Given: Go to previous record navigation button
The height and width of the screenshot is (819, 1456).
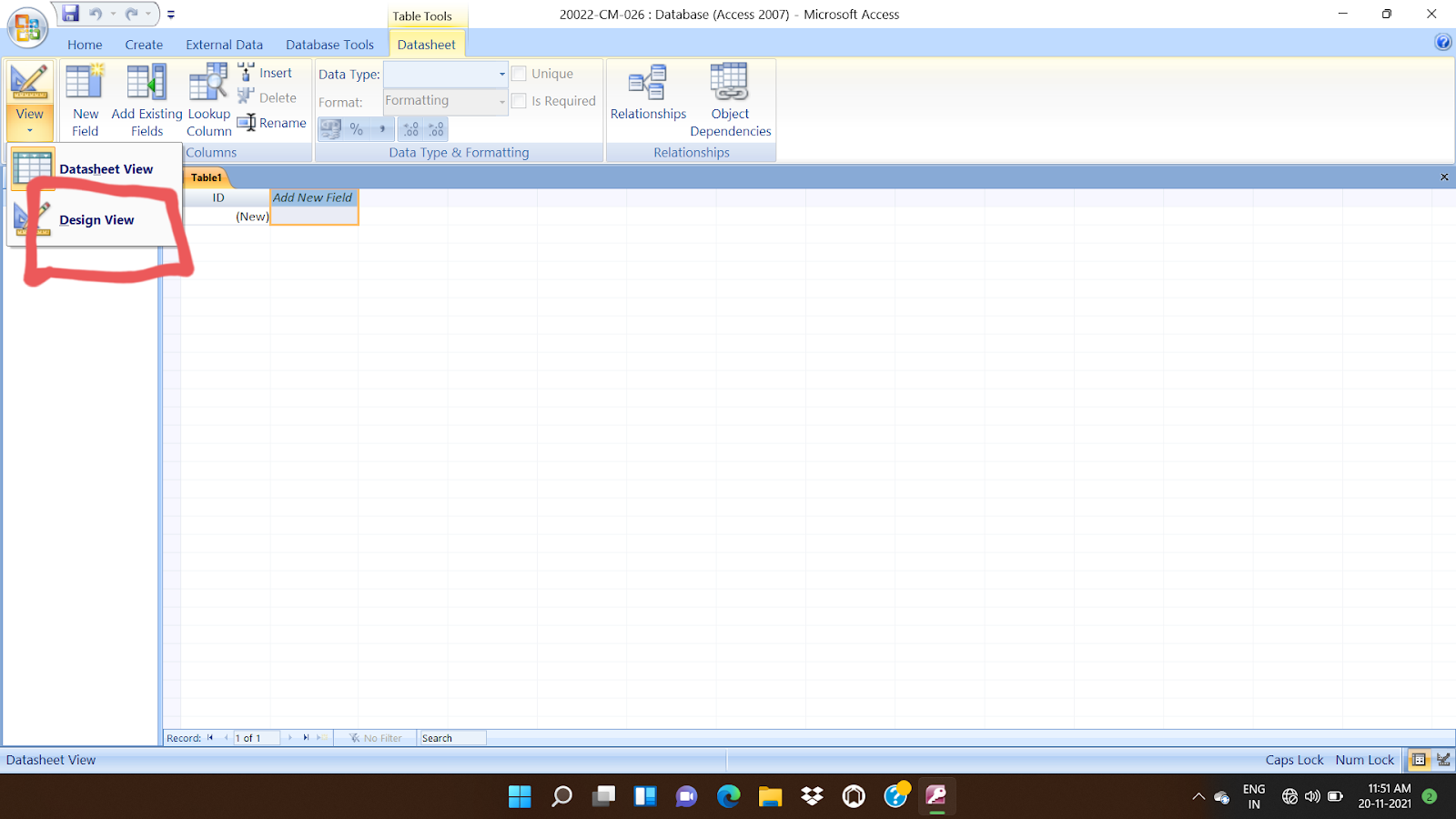Looking at the screenshot, I should [x=226, y=738].
